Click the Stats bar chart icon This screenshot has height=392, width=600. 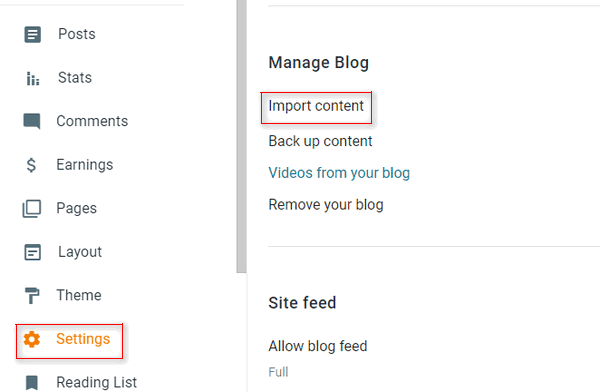33,78
